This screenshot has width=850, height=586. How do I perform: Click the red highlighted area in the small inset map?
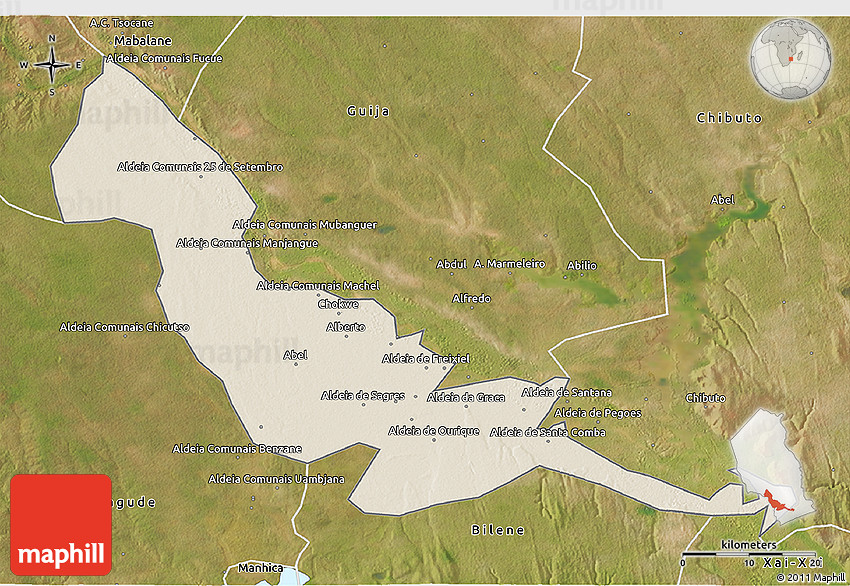pos(776,497)
